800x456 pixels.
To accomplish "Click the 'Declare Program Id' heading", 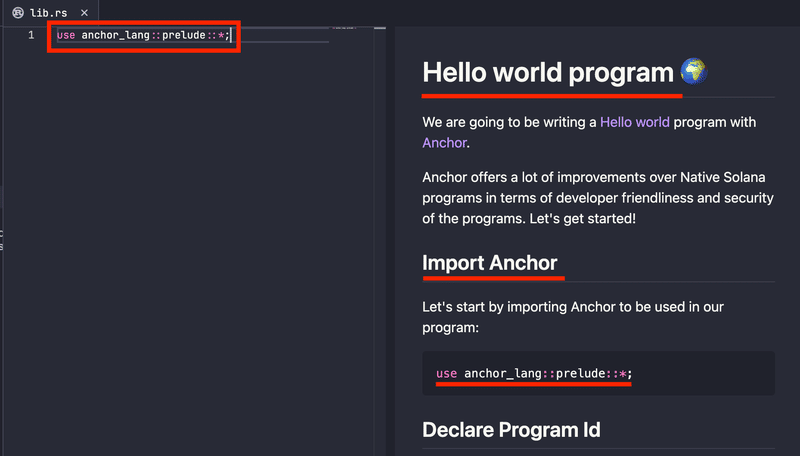I will pyautogui.click(x=511, y=430).
